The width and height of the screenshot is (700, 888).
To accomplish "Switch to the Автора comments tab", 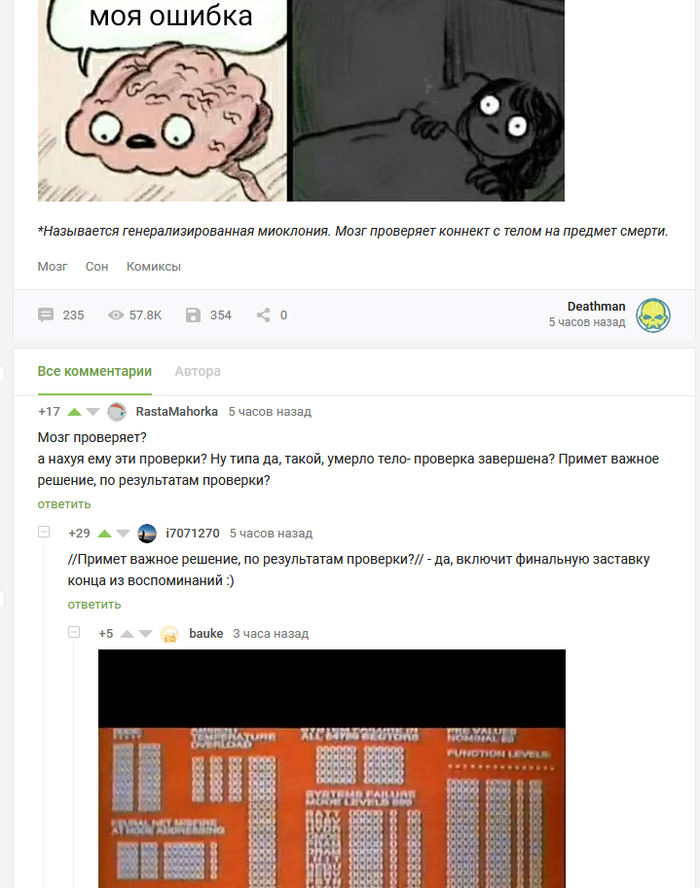I will click(x=198, y=372).
